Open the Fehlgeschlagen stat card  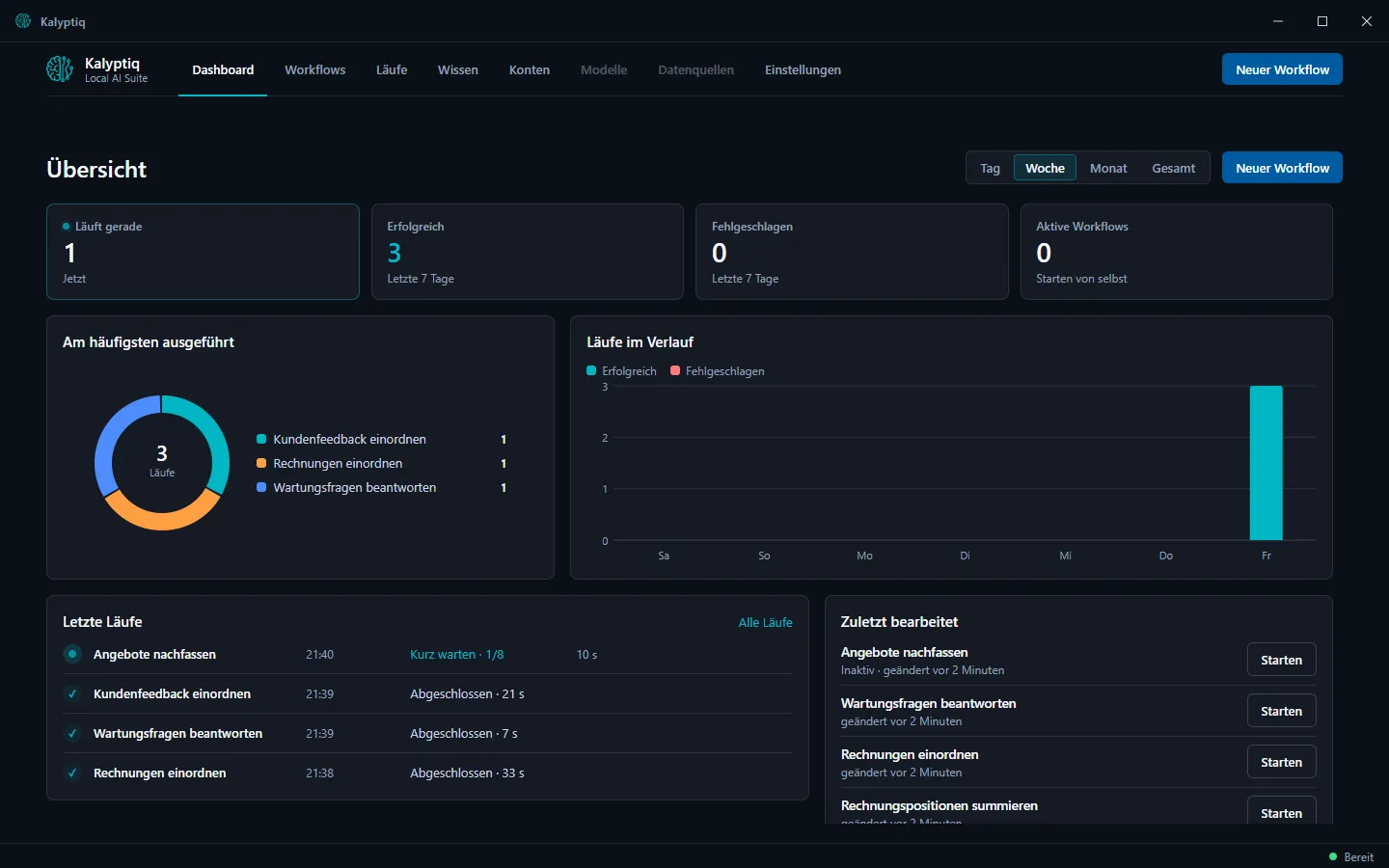tap(852, 252)
